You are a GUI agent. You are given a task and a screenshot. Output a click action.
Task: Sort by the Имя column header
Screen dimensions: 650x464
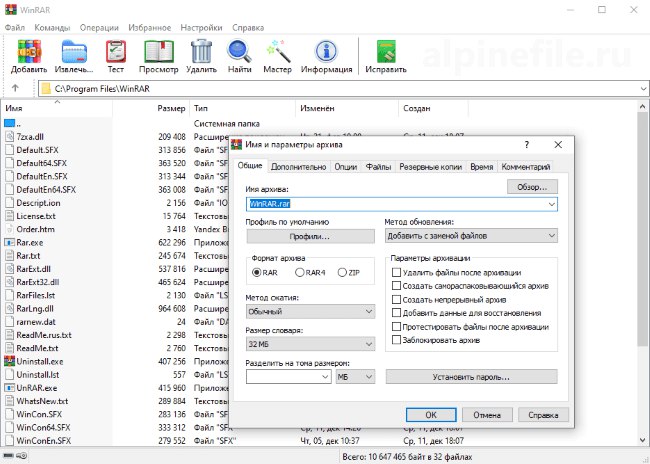[57, 108]
